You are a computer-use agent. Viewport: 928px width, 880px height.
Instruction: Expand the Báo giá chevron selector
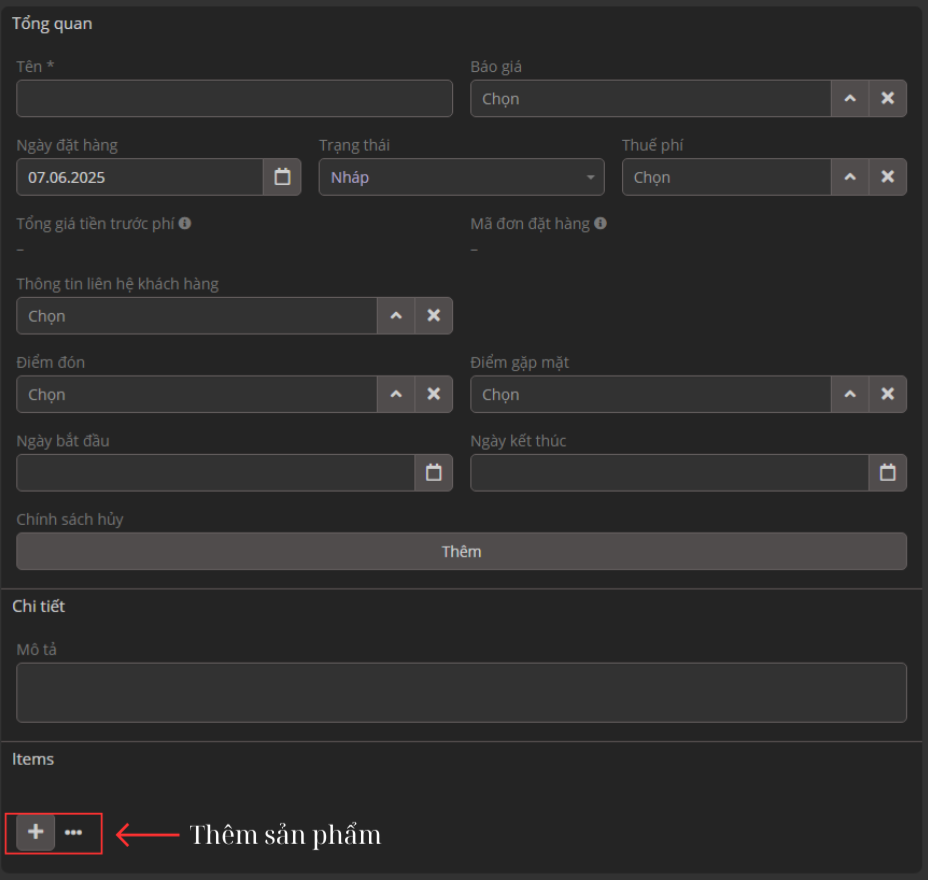pos(849,99)
